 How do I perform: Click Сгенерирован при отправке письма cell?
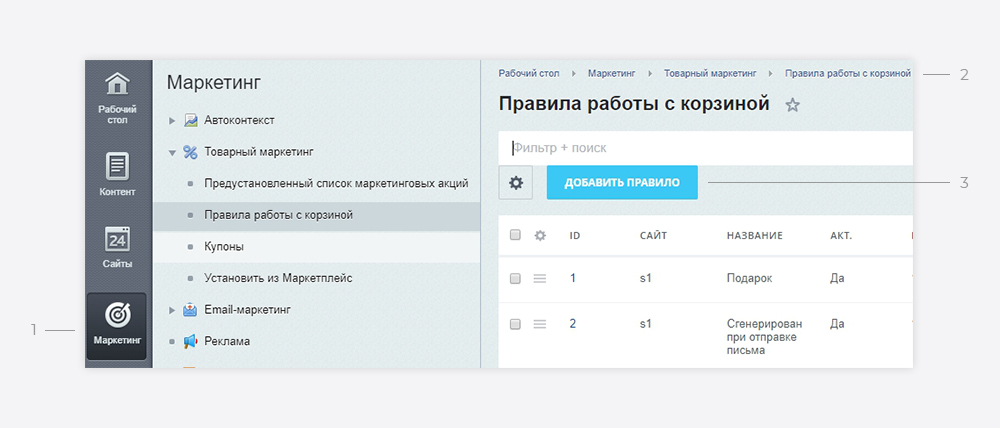(764, 337)
